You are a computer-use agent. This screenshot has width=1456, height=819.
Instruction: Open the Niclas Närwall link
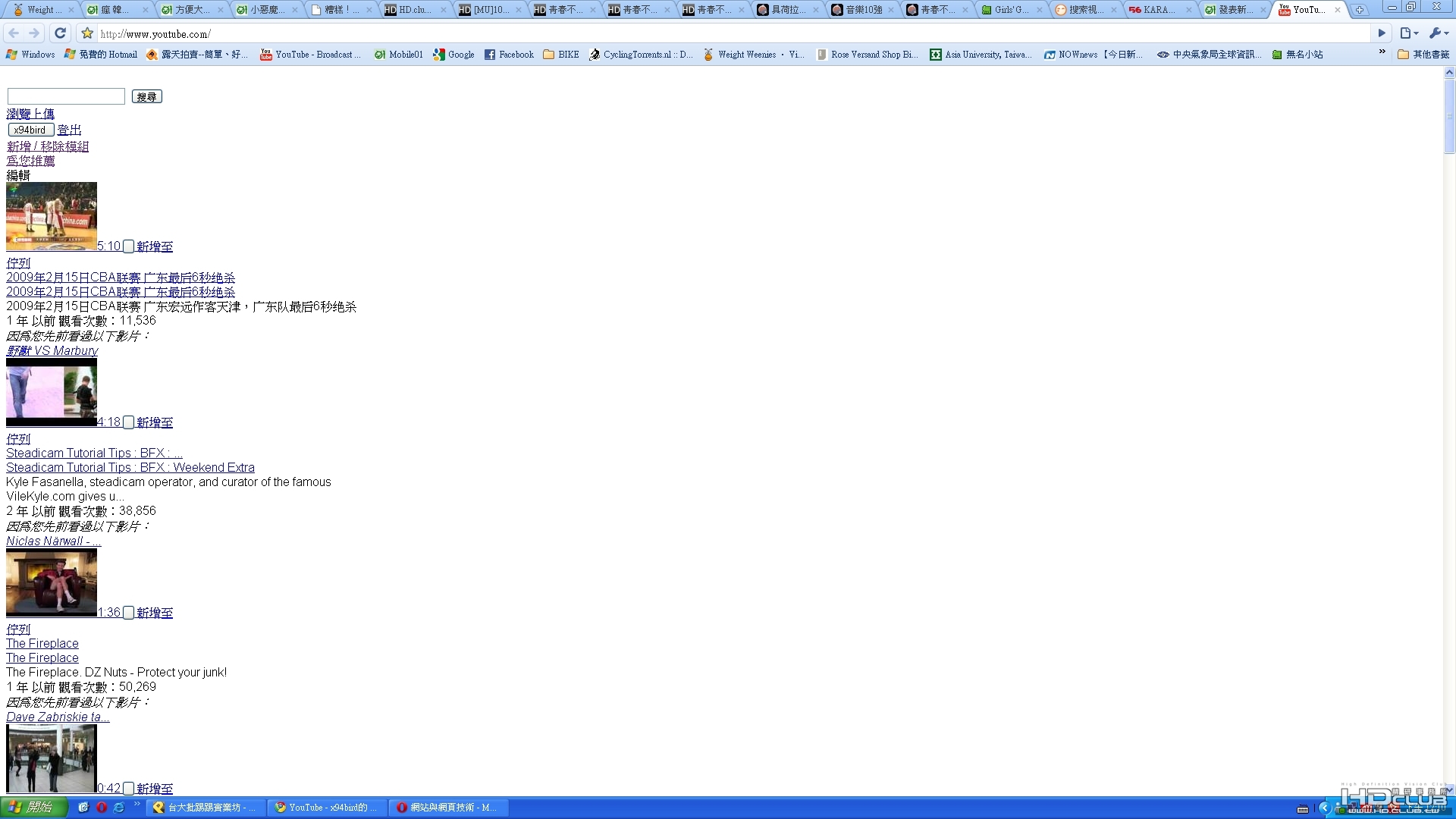click(x=53, y=541)
